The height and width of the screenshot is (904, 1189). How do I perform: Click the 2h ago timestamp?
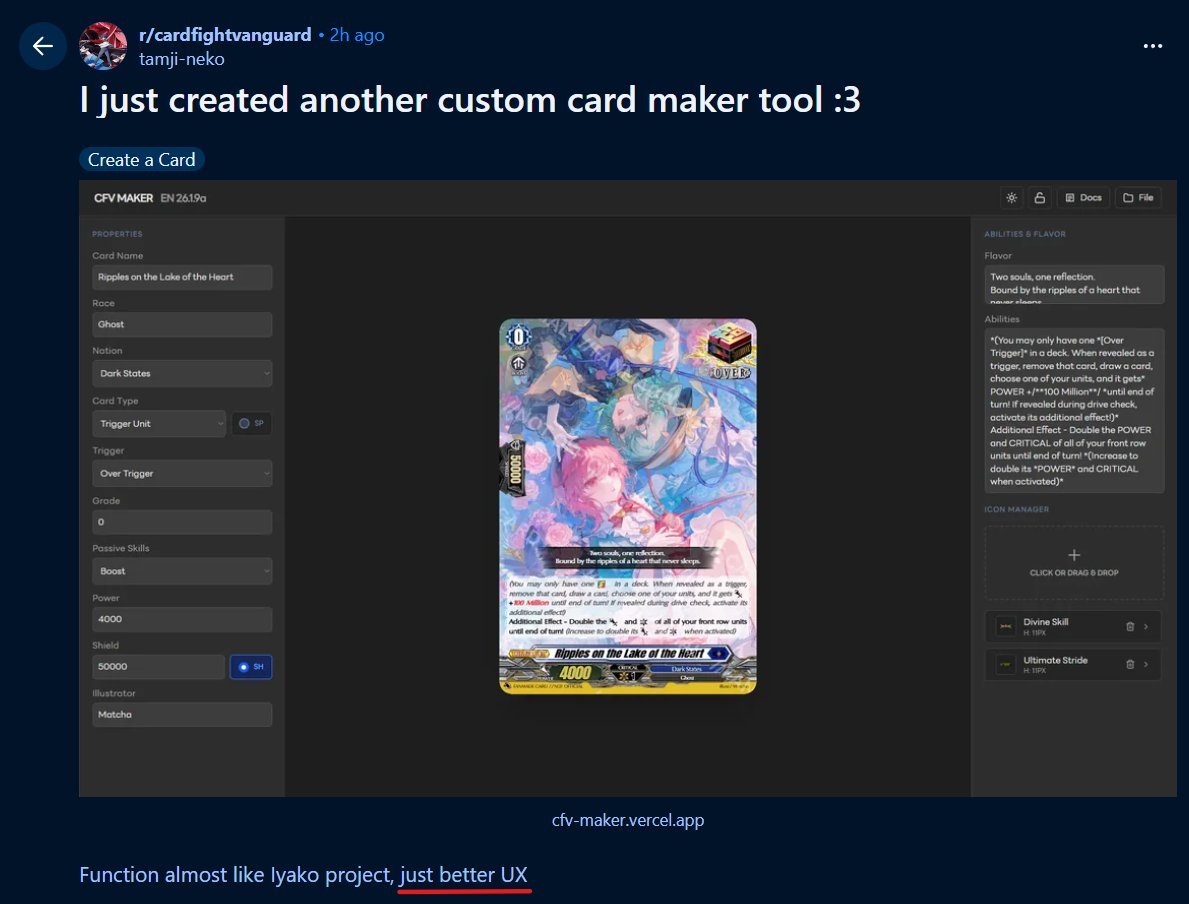click(357, 35)
